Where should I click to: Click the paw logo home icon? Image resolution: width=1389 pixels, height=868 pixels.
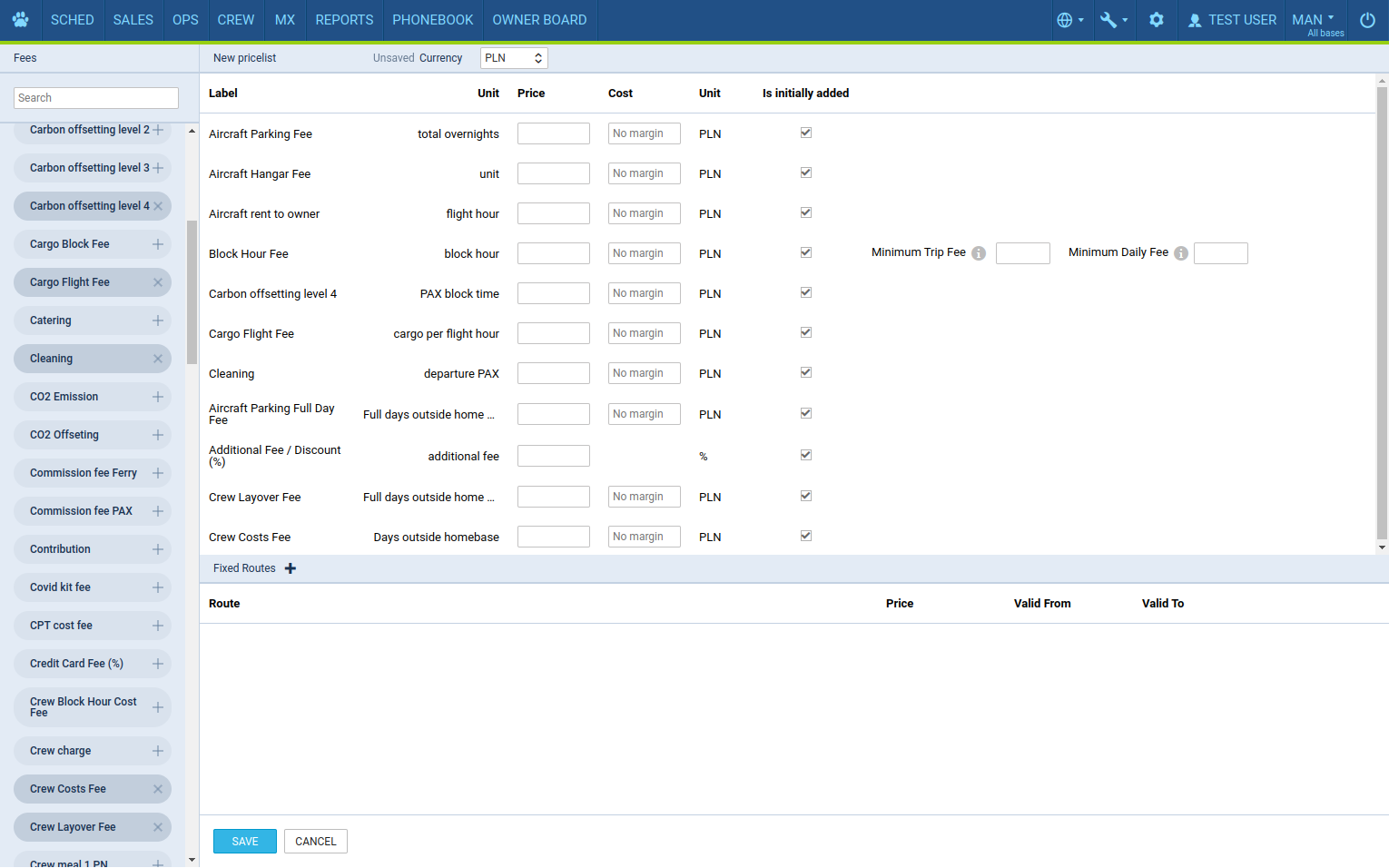[x=20, y=20]
